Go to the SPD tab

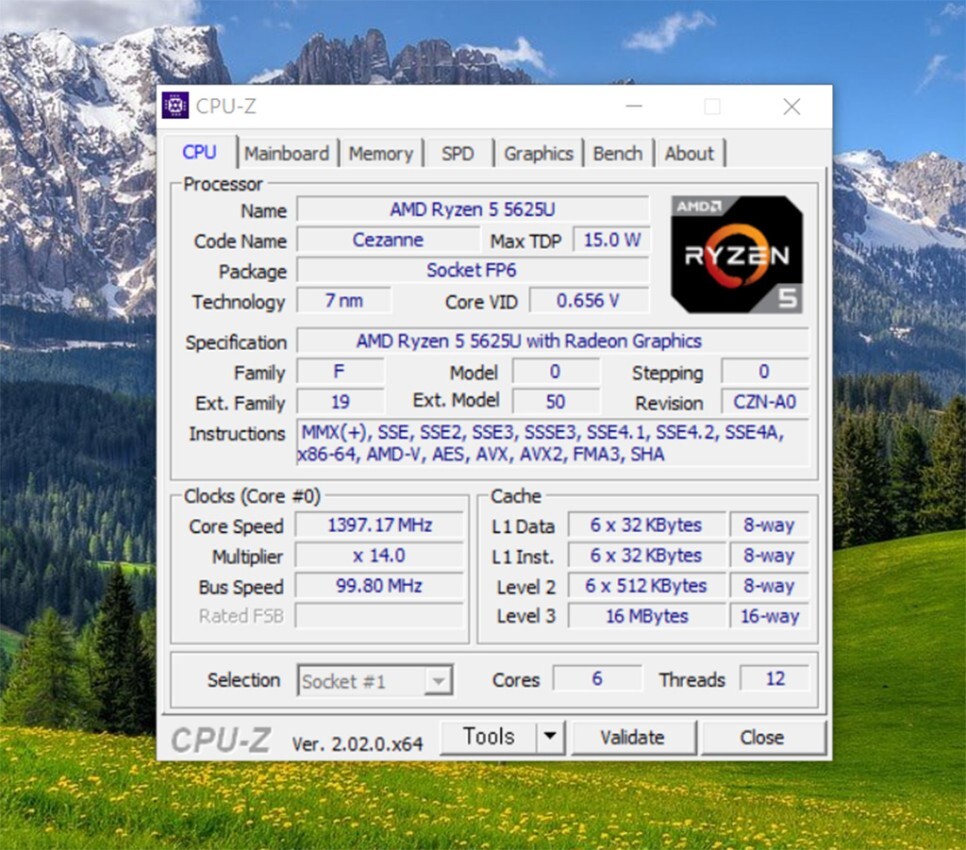tap(458, 153)
